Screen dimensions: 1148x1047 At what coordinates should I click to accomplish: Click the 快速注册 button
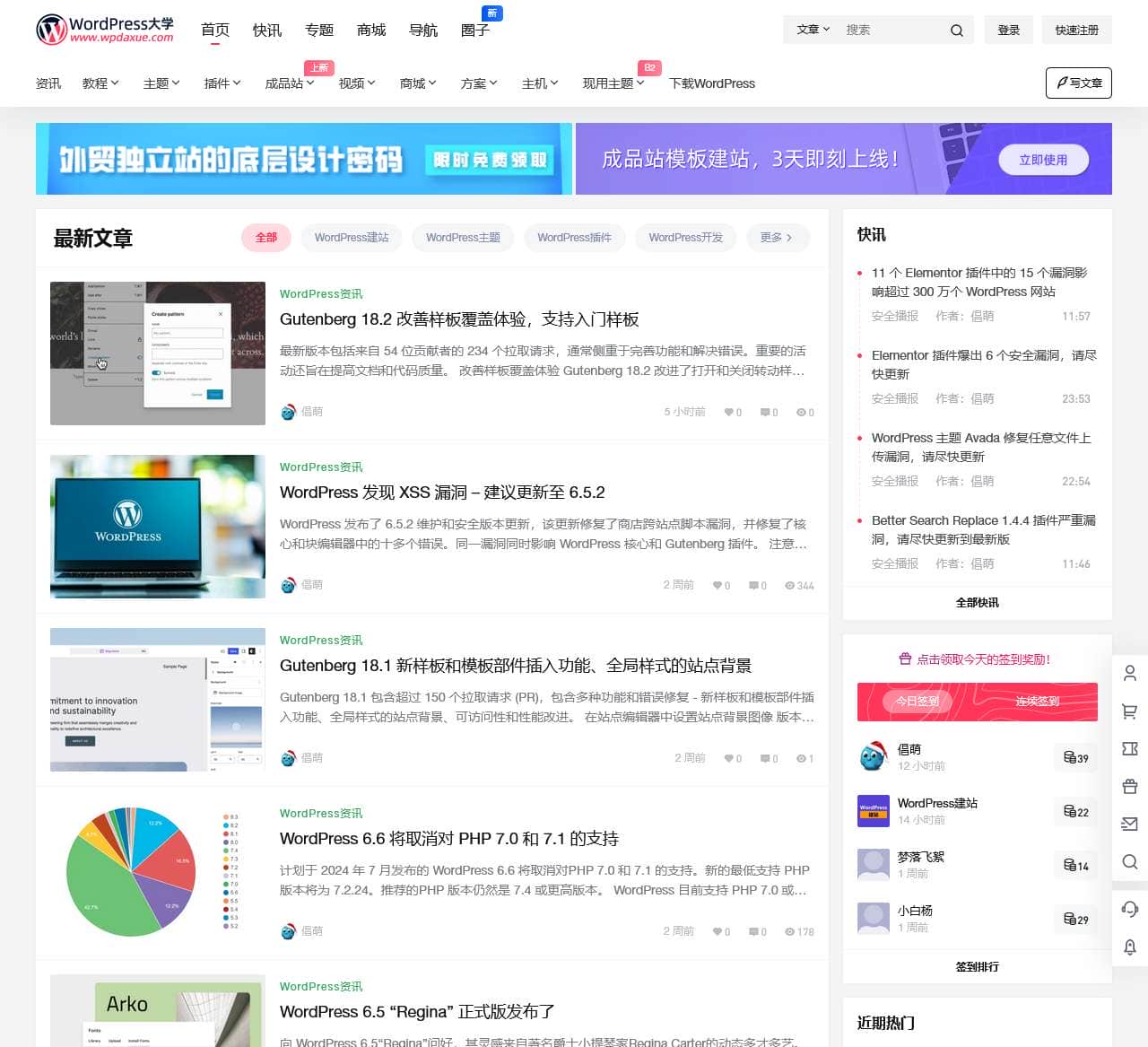click(1077, 30)
